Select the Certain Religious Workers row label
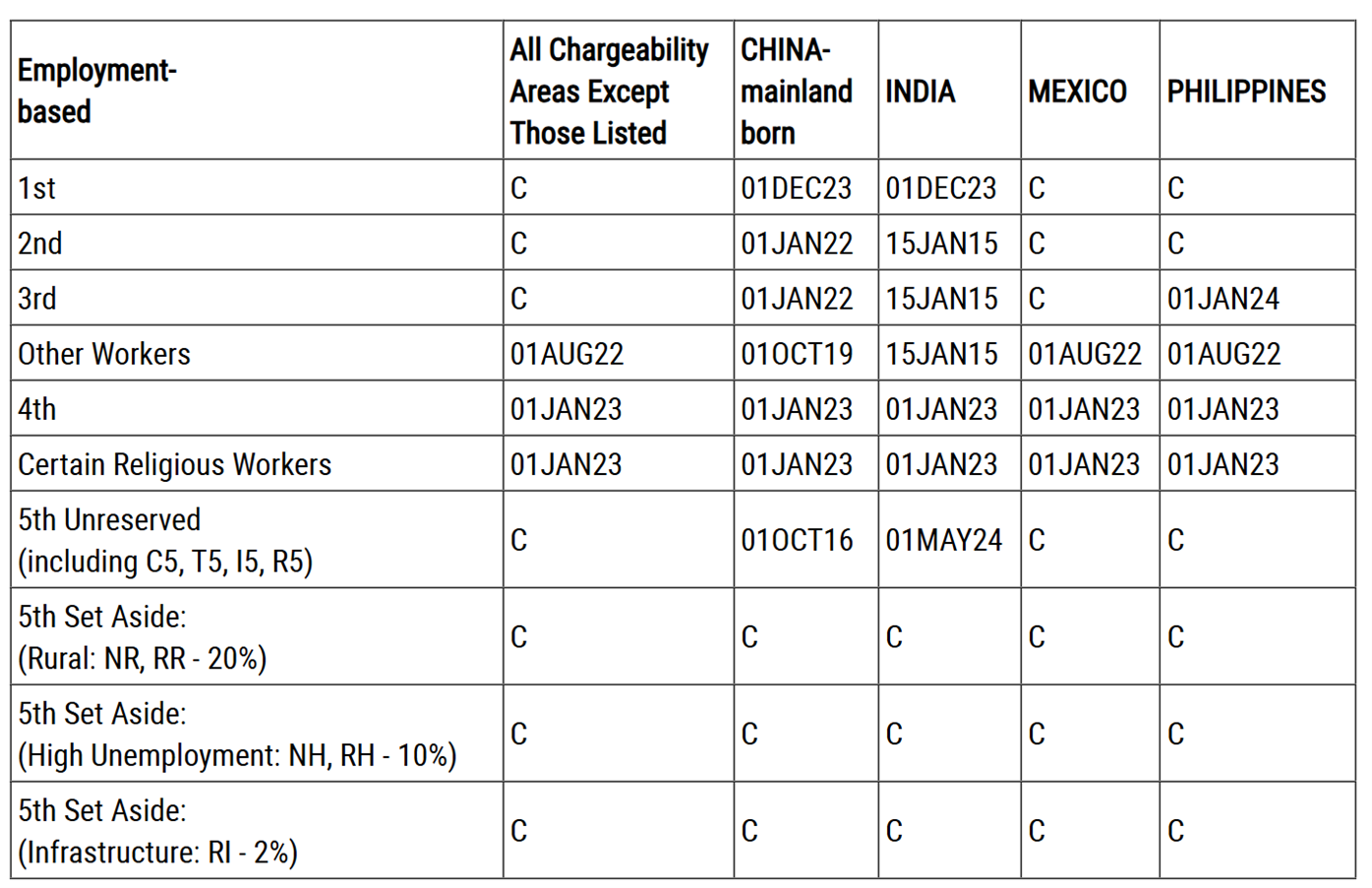The width and height of the screenshot is (1372, 888). 174,464
